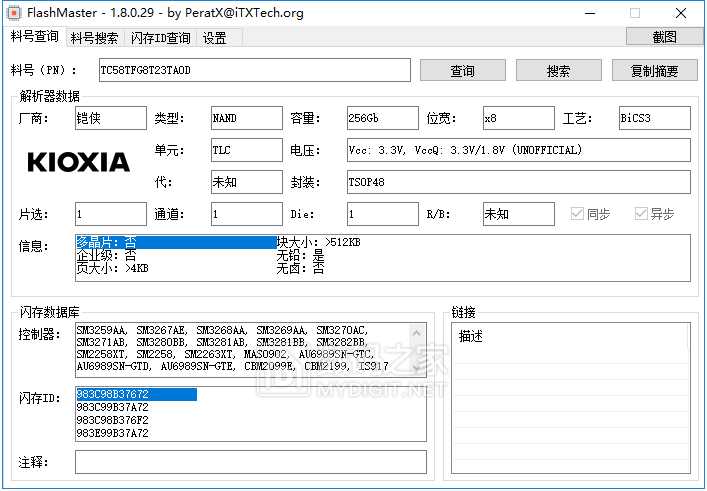Click the 搜索 search button
The image size is (707, 491).
tap(559, 71)
